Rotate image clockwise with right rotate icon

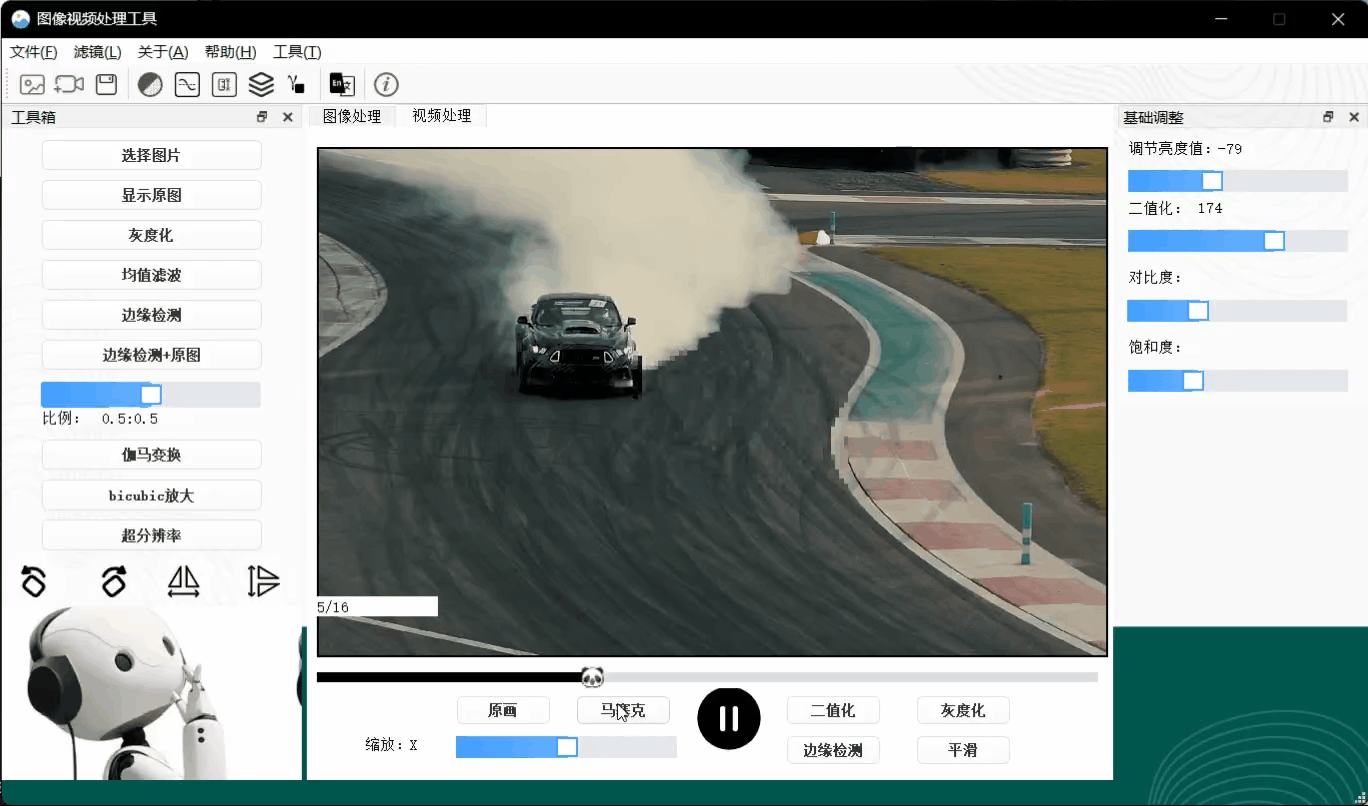(114, 581)
